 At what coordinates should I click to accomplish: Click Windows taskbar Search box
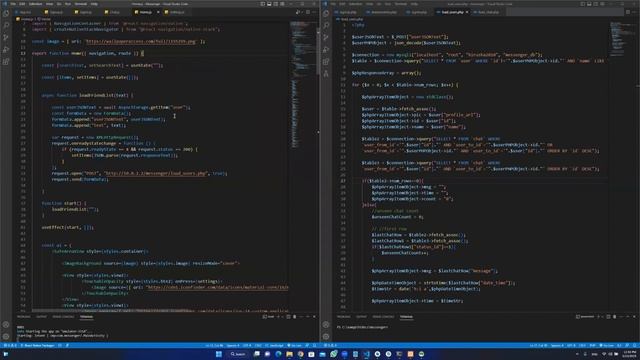[238, 354]
